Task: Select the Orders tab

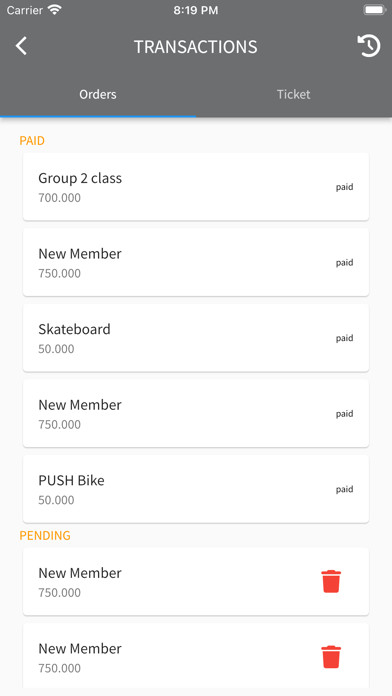Action: [x=98, y=94]
